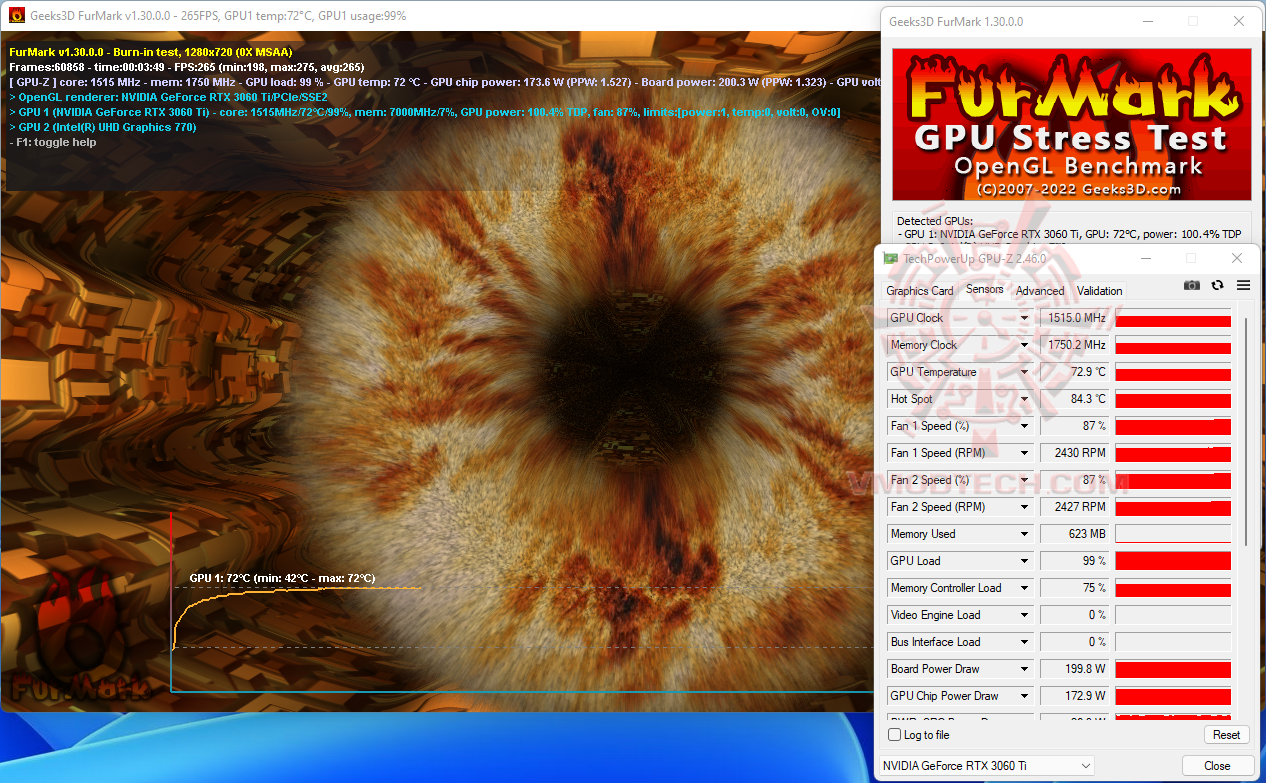1266x783 pixels.
Task: Click the Hot Spot value 84.3 °C
Action: (1075, 399)
